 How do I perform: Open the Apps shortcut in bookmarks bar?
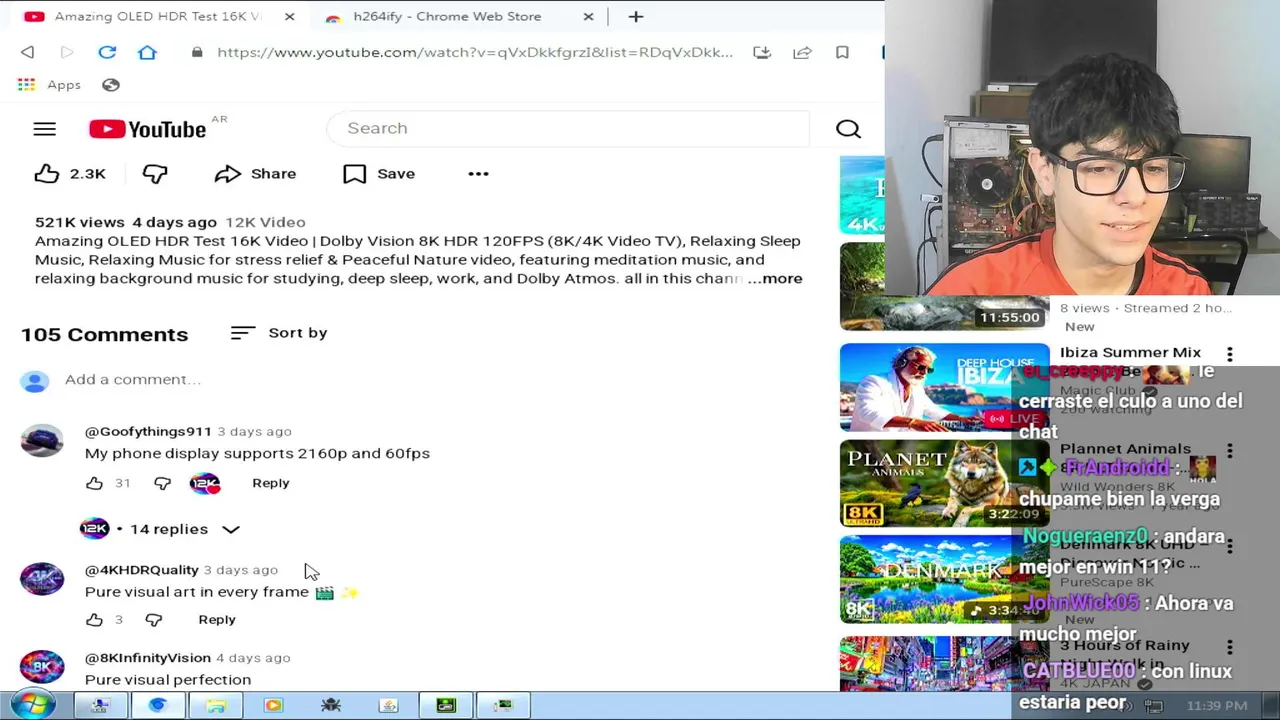[49, 85]
